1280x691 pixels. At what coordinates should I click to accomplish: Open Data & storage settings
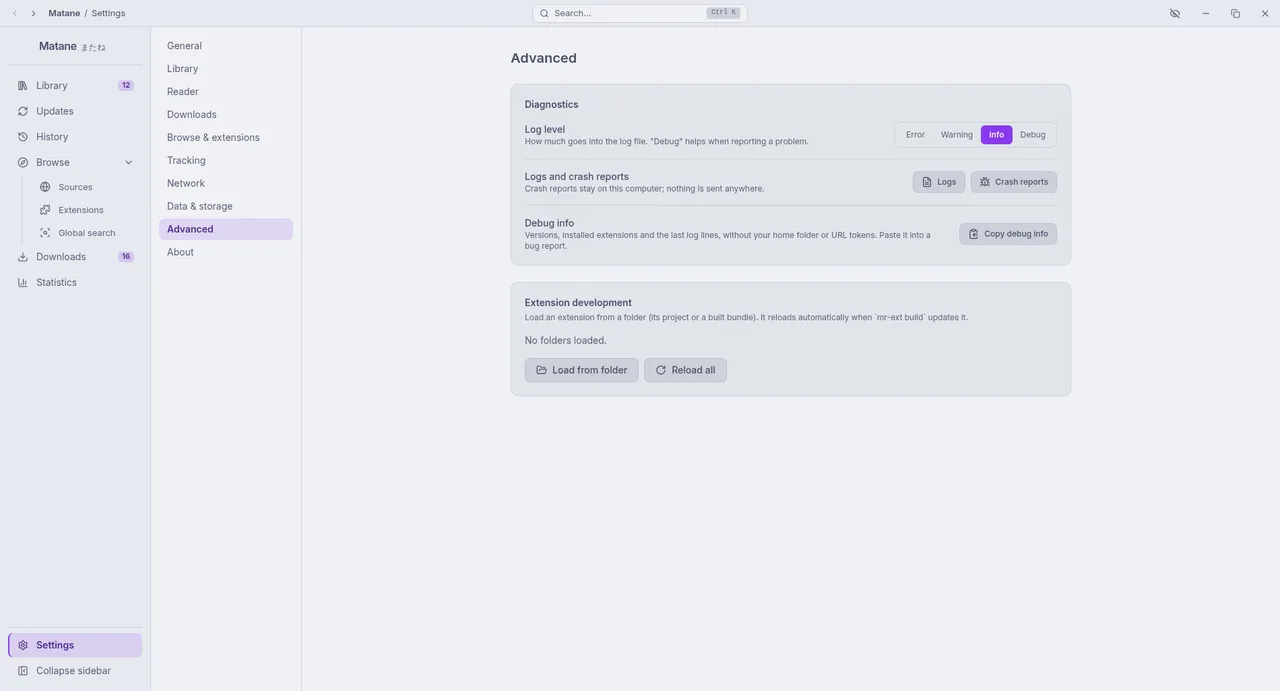coord(226,207)
